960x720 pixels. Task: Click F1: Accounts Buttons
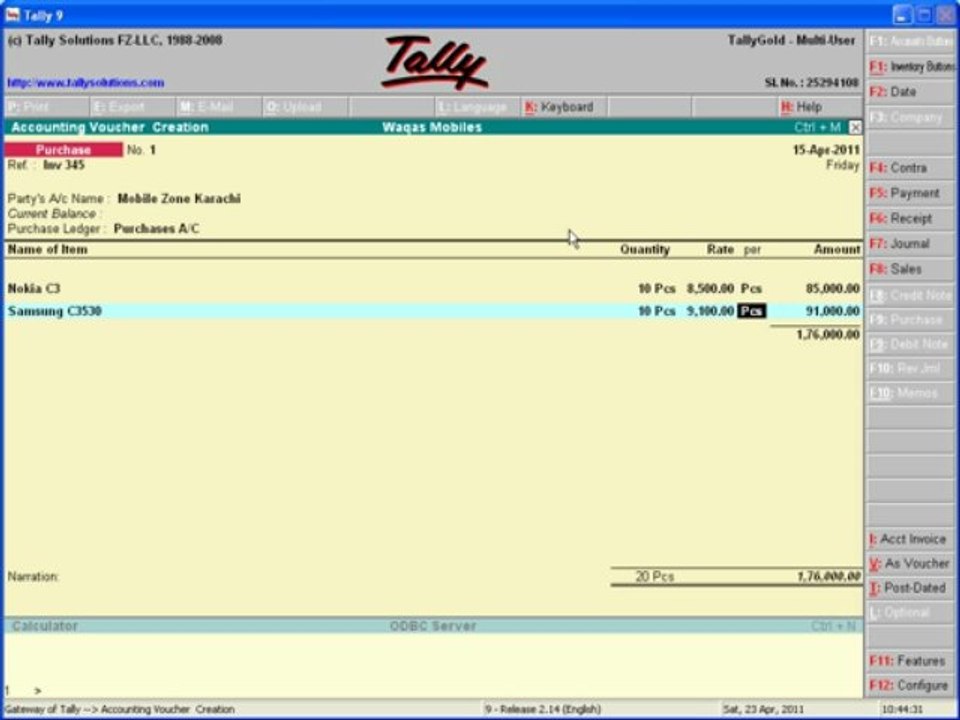[x=910, y=41]
